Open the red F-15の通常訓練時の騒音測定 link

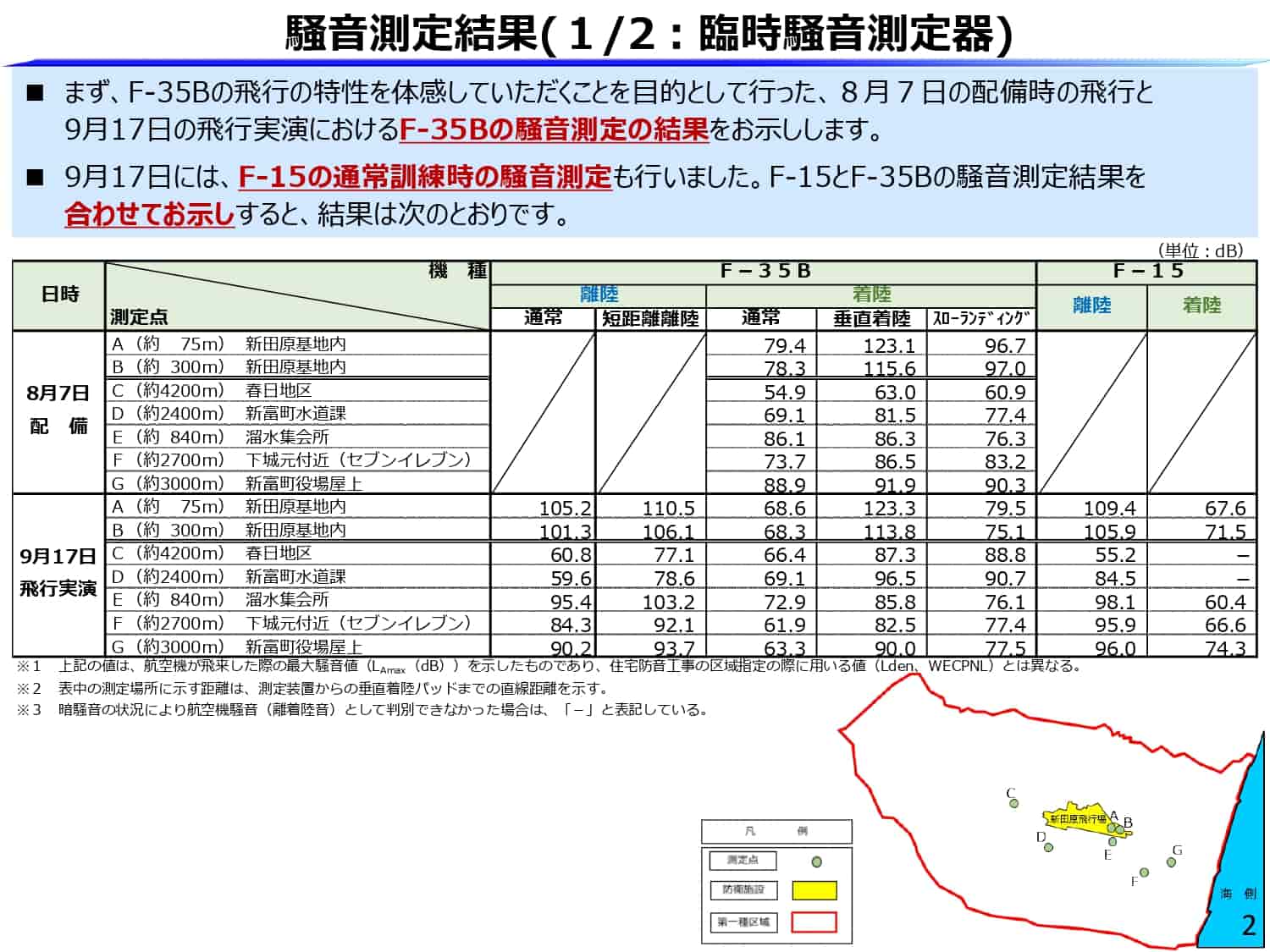[x=424, y=177]
